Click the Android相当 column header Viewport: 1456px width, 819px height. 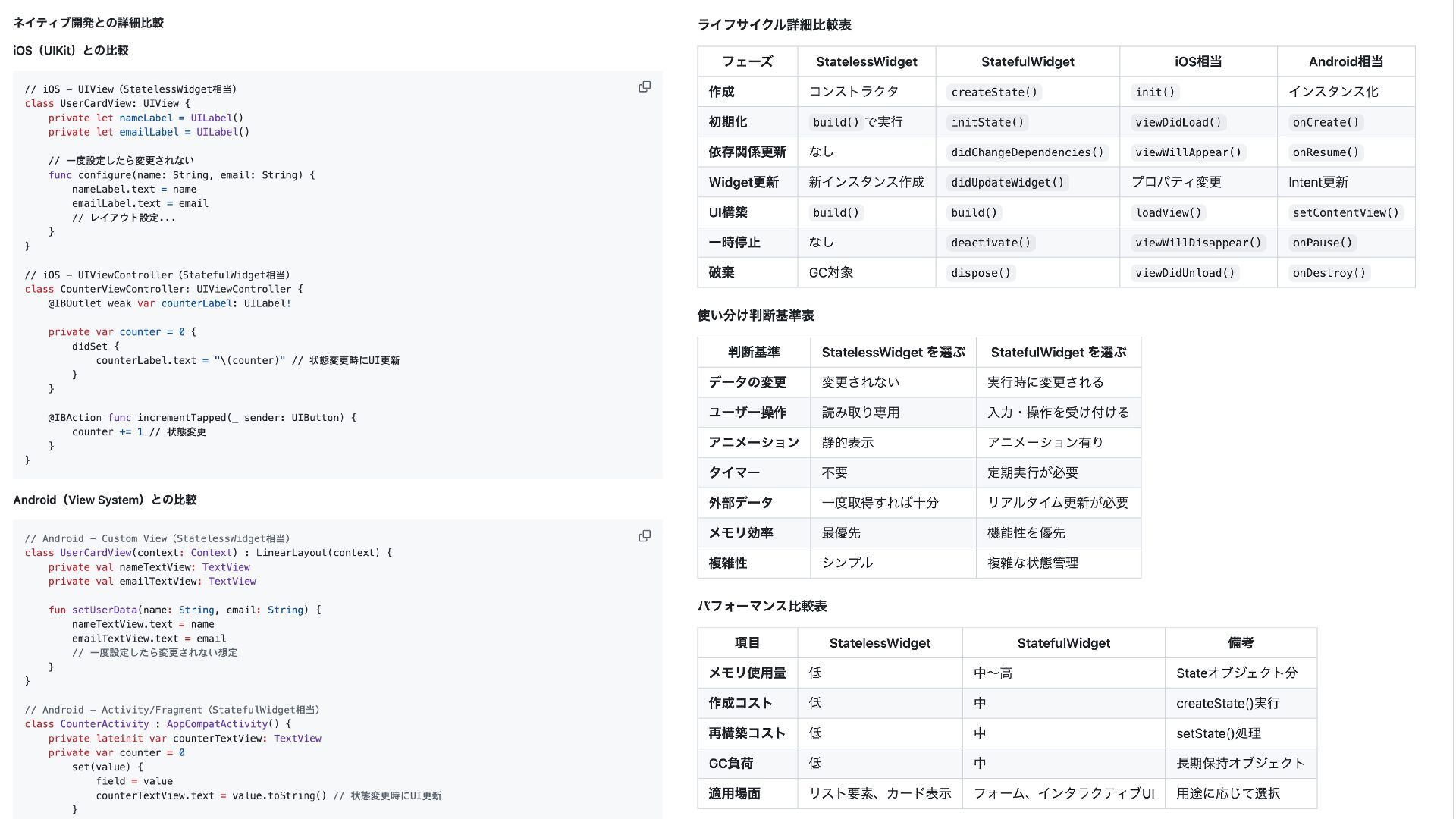pyautogui.click(x=1345, y=62)
